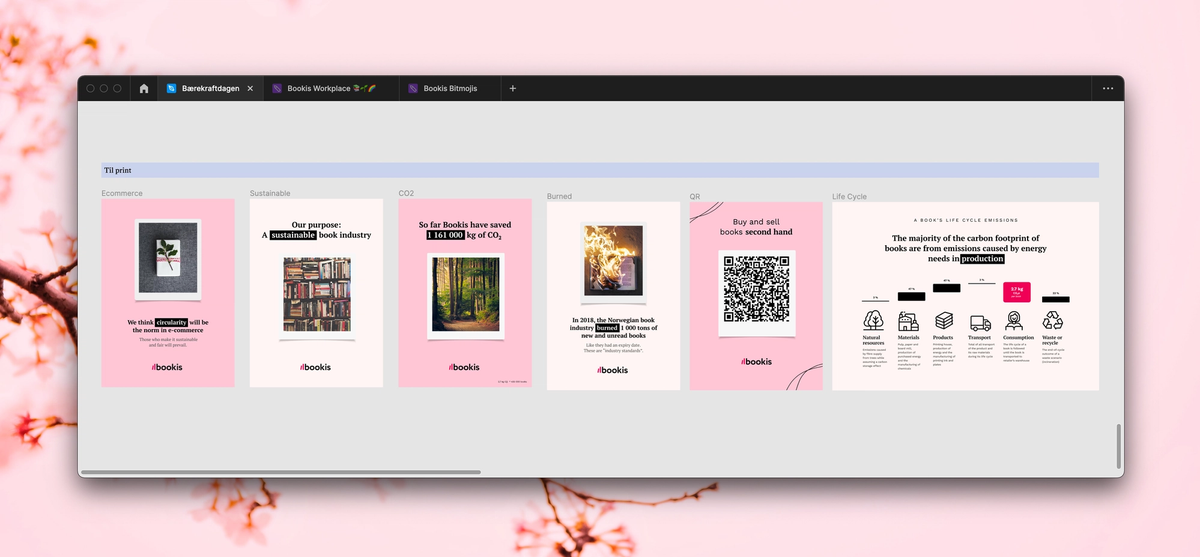Click bookis logo in Sustainable frame

point(315,367)
